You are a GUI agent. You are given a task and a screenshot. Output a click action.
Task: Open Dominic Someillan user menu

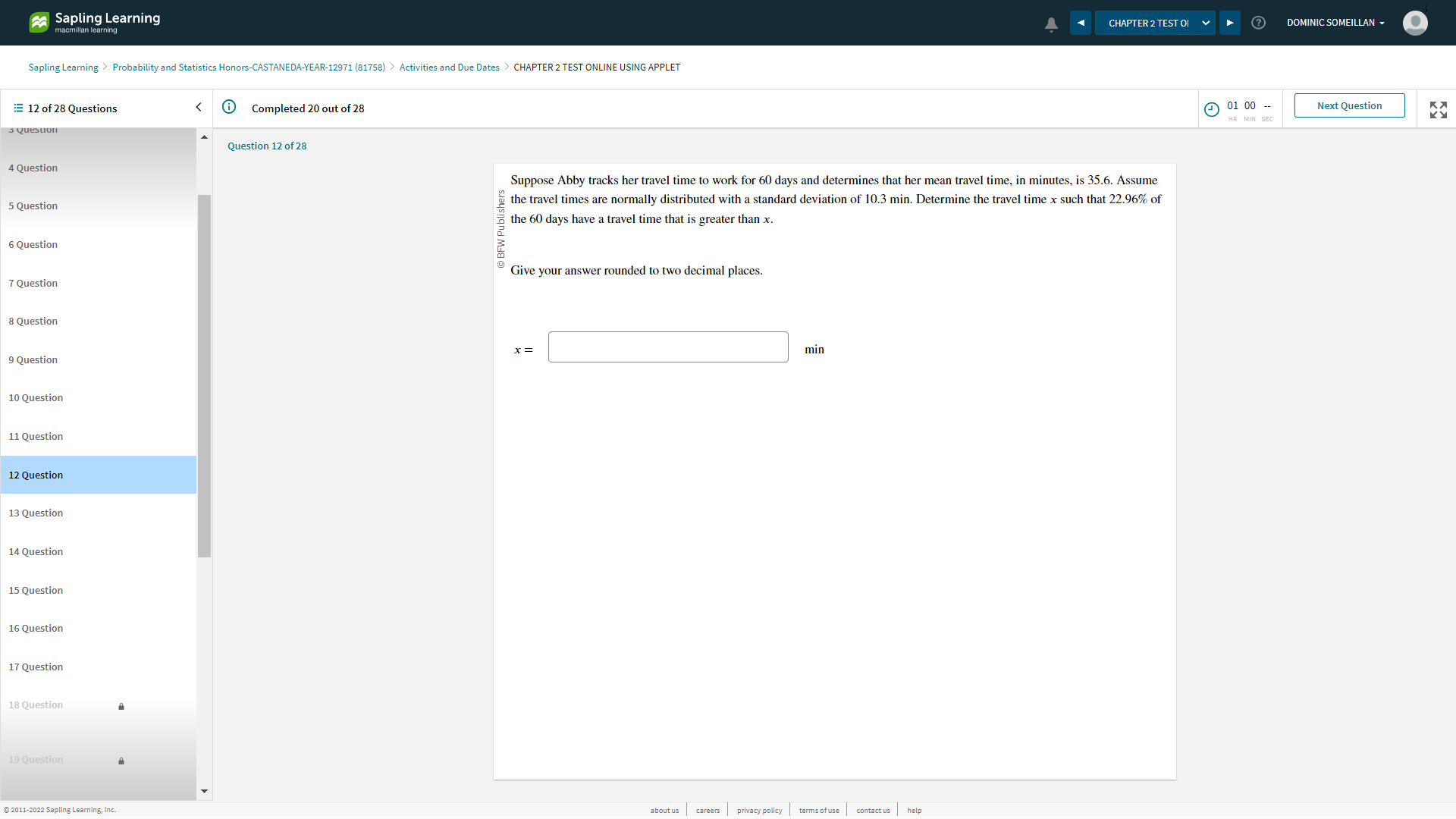(1335, 23)
